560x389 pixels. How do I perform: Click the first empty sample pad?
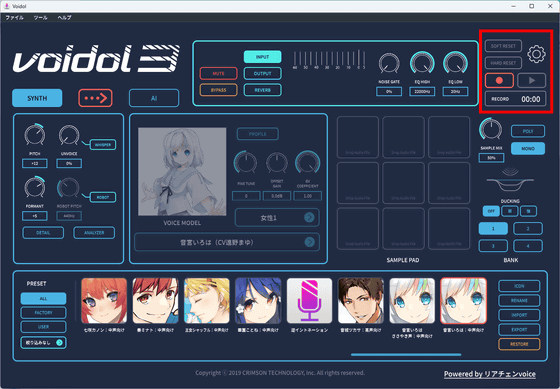pyautogui.click(x=358, y=137)
